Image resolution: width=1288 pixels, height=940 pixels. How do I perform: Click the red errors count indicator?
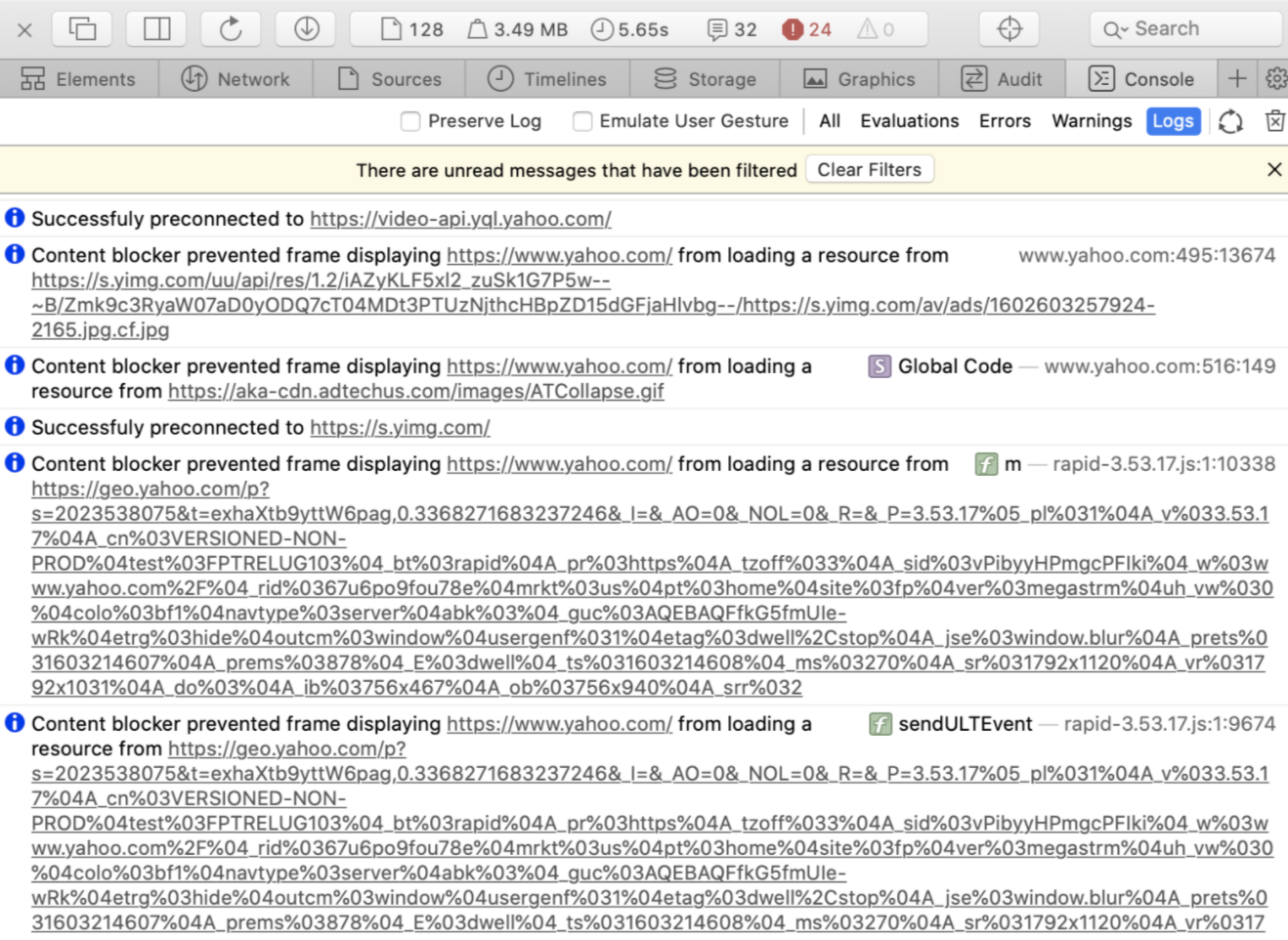pos(806,29)
